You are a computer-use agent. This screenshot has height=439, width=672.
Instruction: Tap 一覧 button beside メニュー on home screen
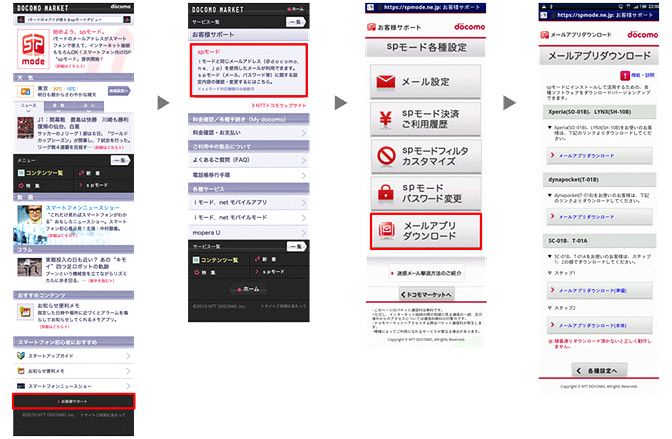tap(120, 160)
